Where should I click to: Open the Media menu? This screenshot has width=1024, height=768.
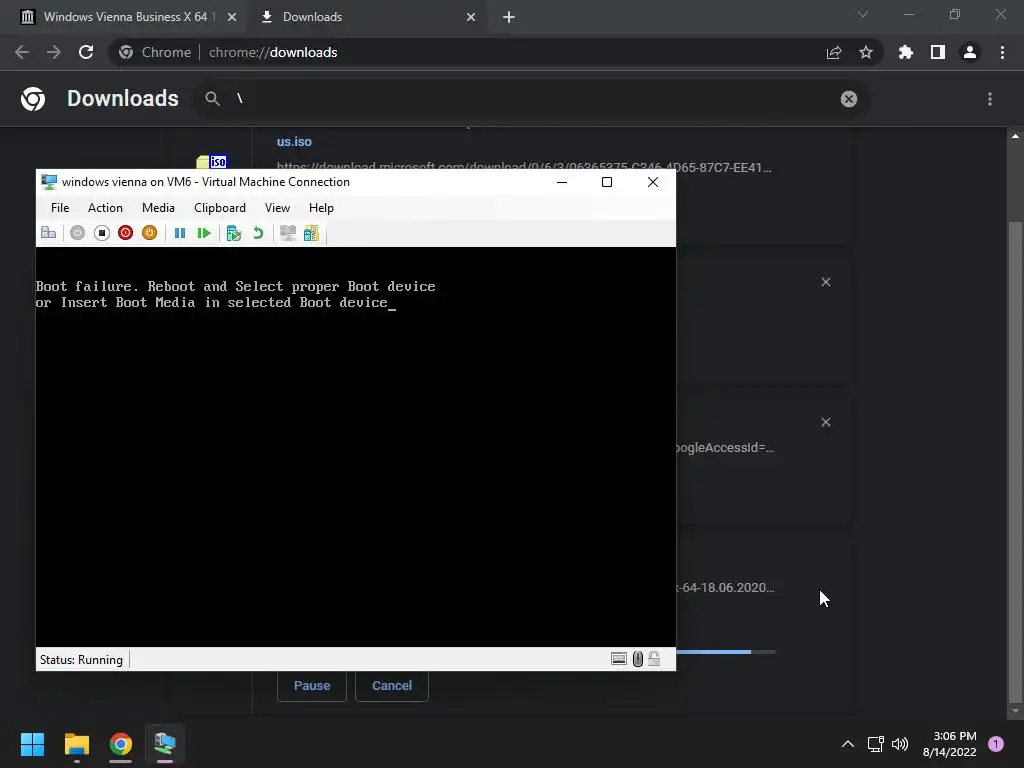[x=158, y=208]
